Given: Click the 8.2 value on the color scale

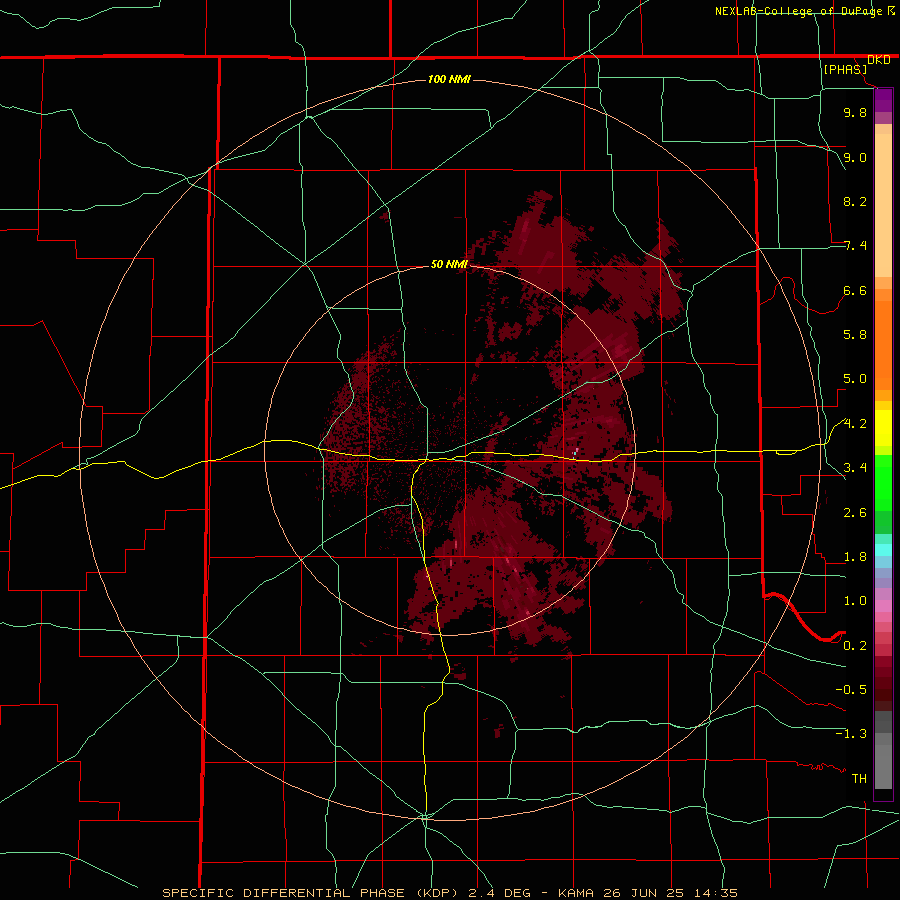Looking at the screenshot, I should [x=855, y=201].
